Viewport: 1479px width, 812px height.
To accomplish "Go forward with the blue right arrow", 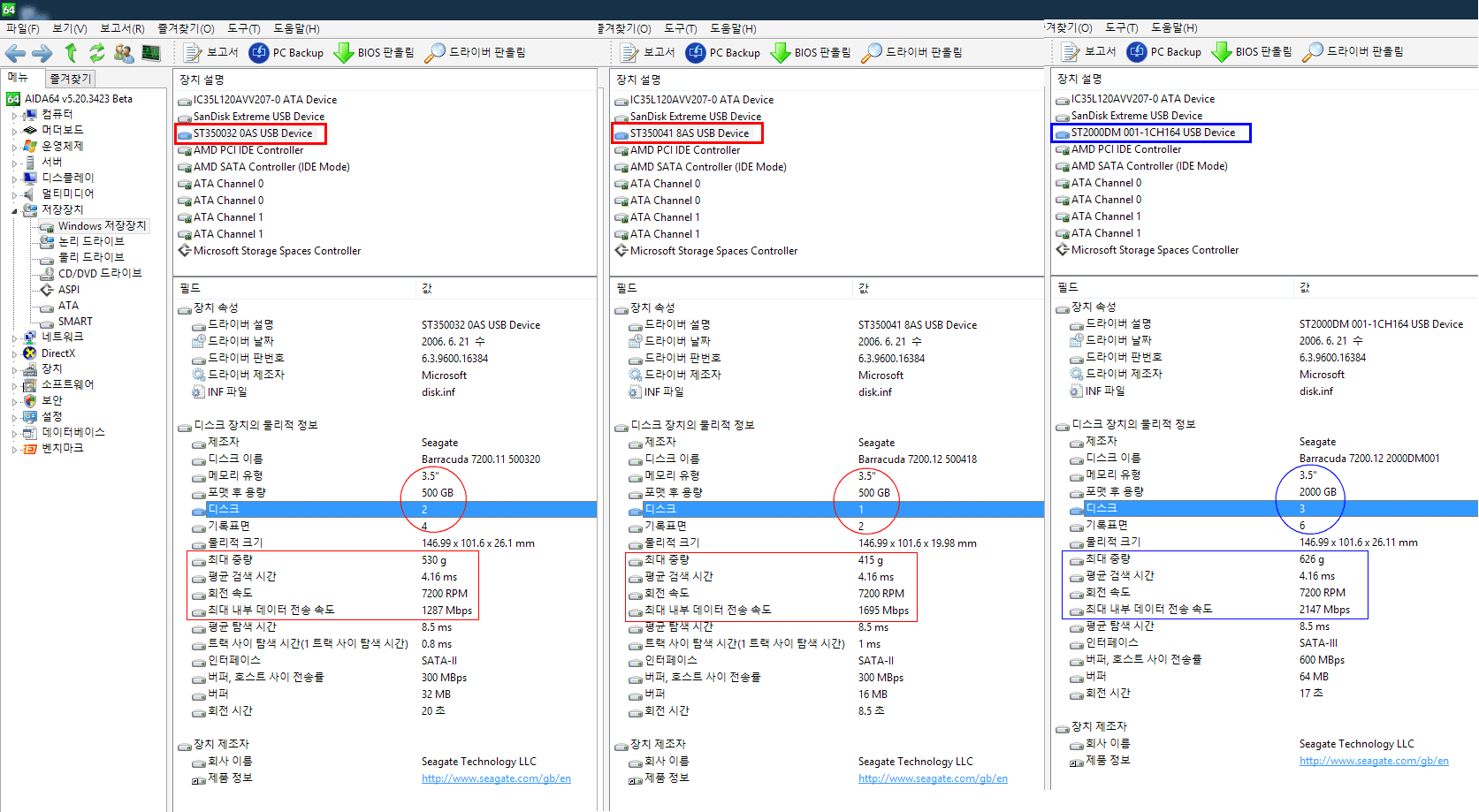I will point(42,53).
